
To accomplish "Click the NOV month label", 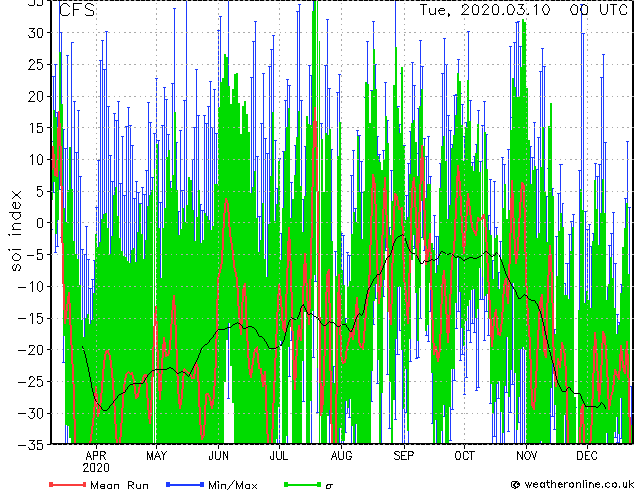I will tap(526, 456).
